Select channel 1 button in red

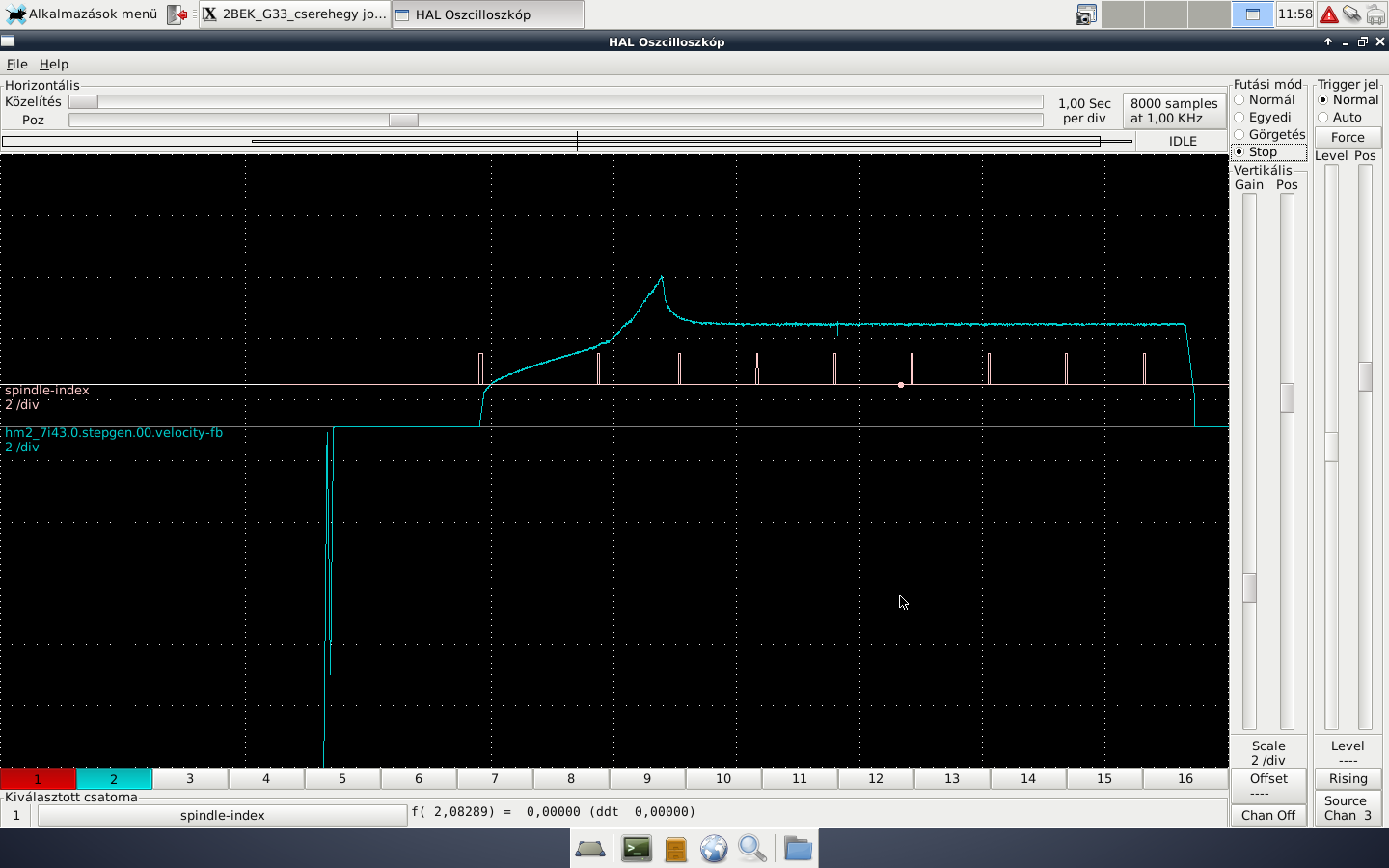38,778
